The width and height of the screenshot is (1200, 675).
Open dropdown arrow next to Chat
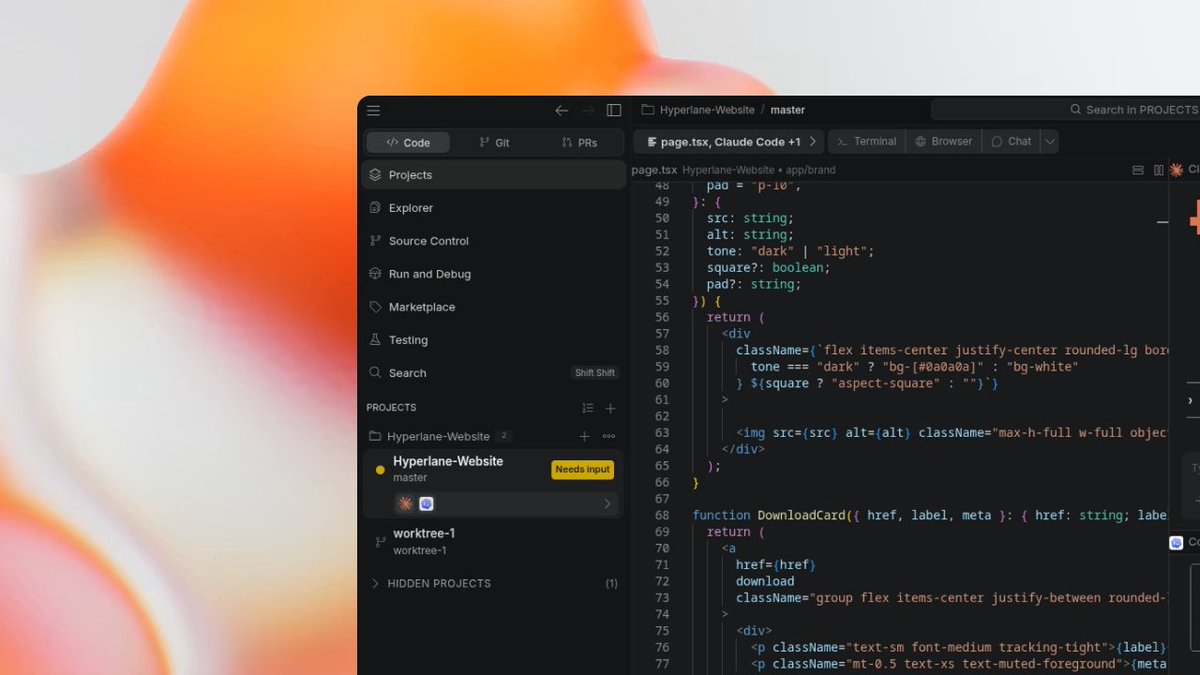pyautogui.click(x=1049, y=142)
